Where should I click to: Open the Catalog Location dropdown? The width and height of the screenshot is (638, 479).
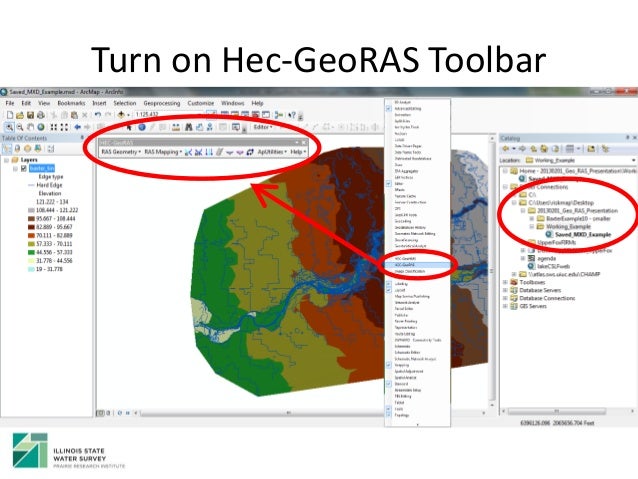click(633, 160)
